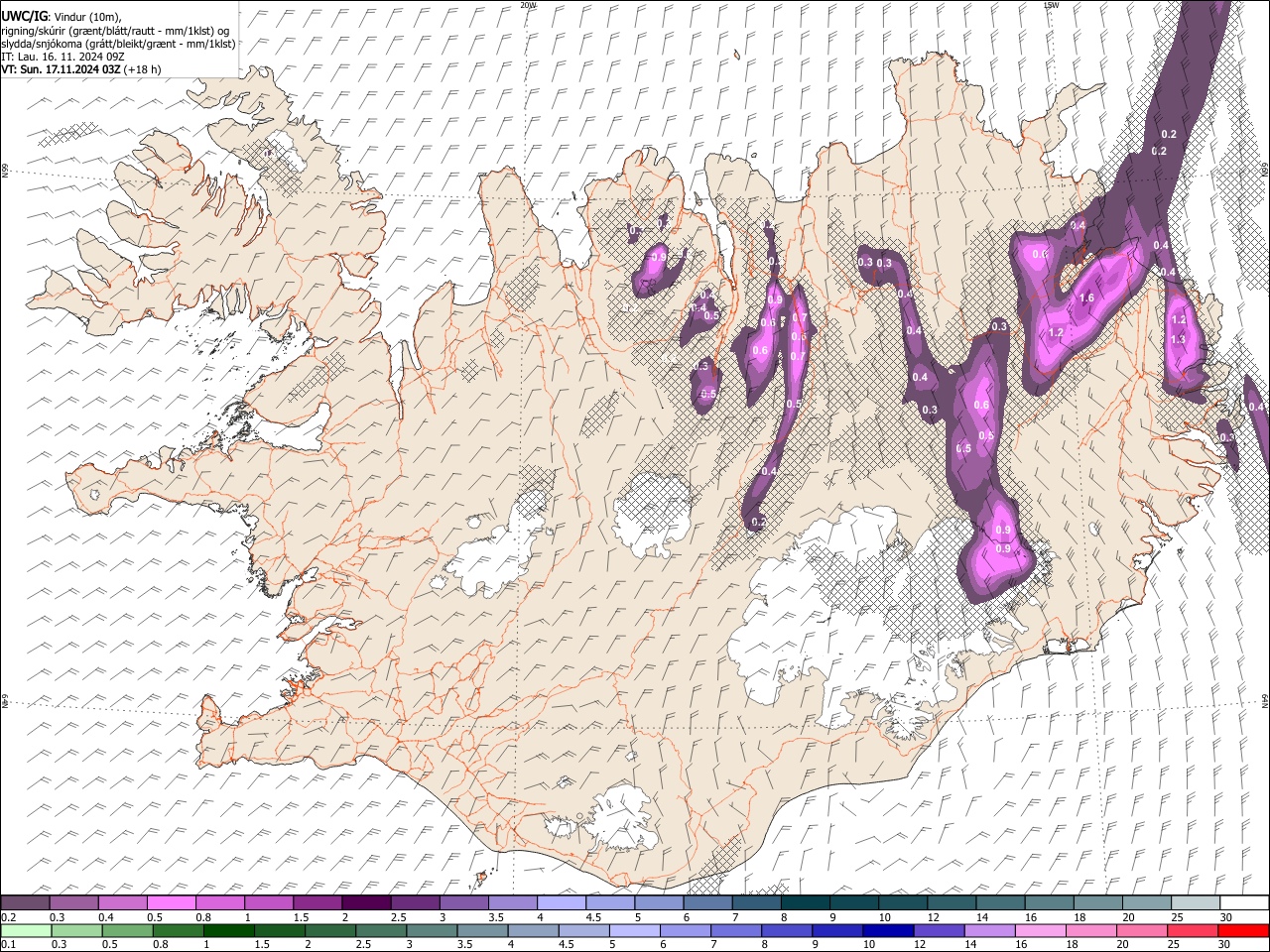Click the '1.6' precipitation value on the map

1086,297
